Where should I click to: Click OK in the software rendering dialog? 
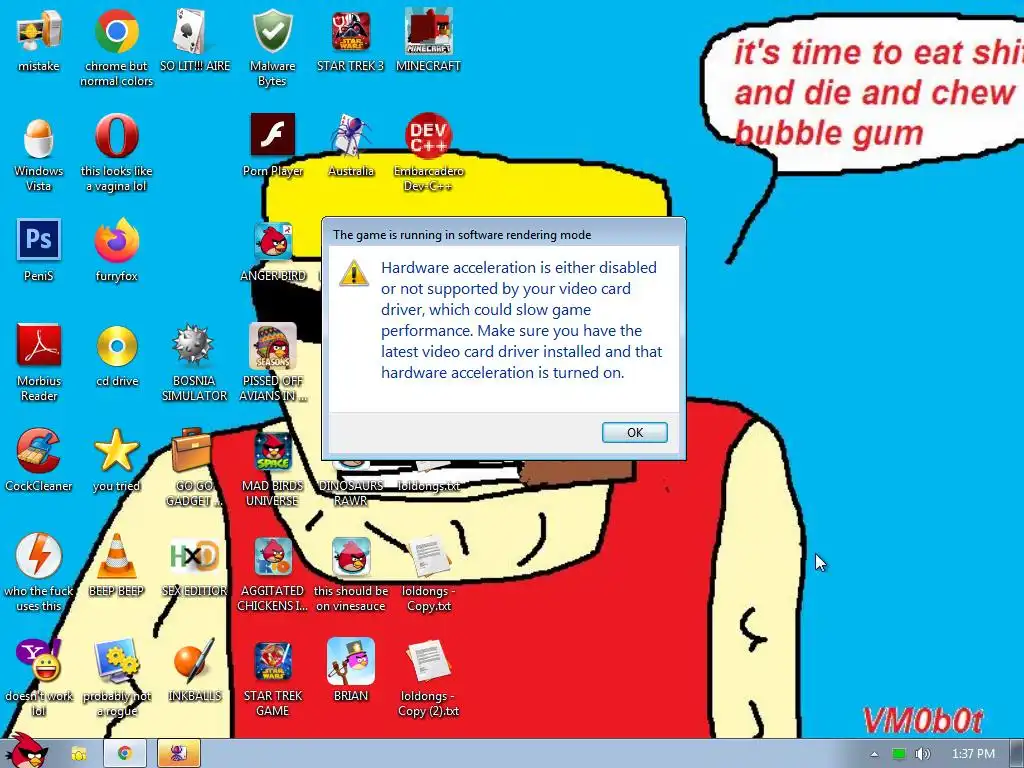[634, 432]
